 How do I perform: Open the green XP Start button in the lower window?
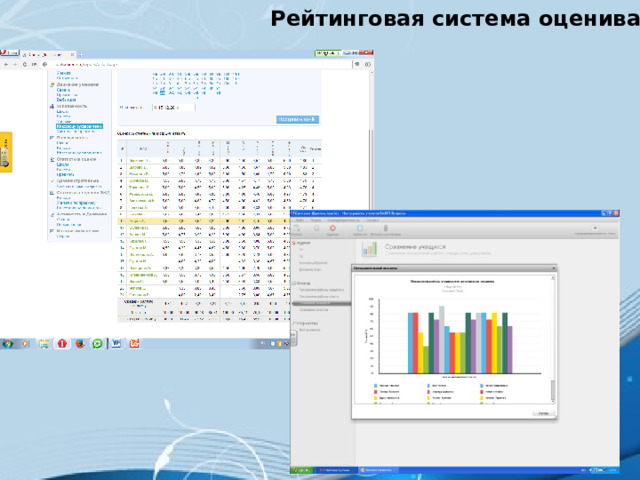click(x=302, y=470)
